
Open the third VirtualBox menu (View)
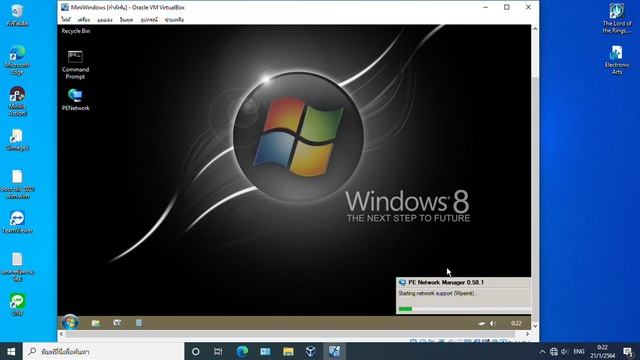(105, 20)
